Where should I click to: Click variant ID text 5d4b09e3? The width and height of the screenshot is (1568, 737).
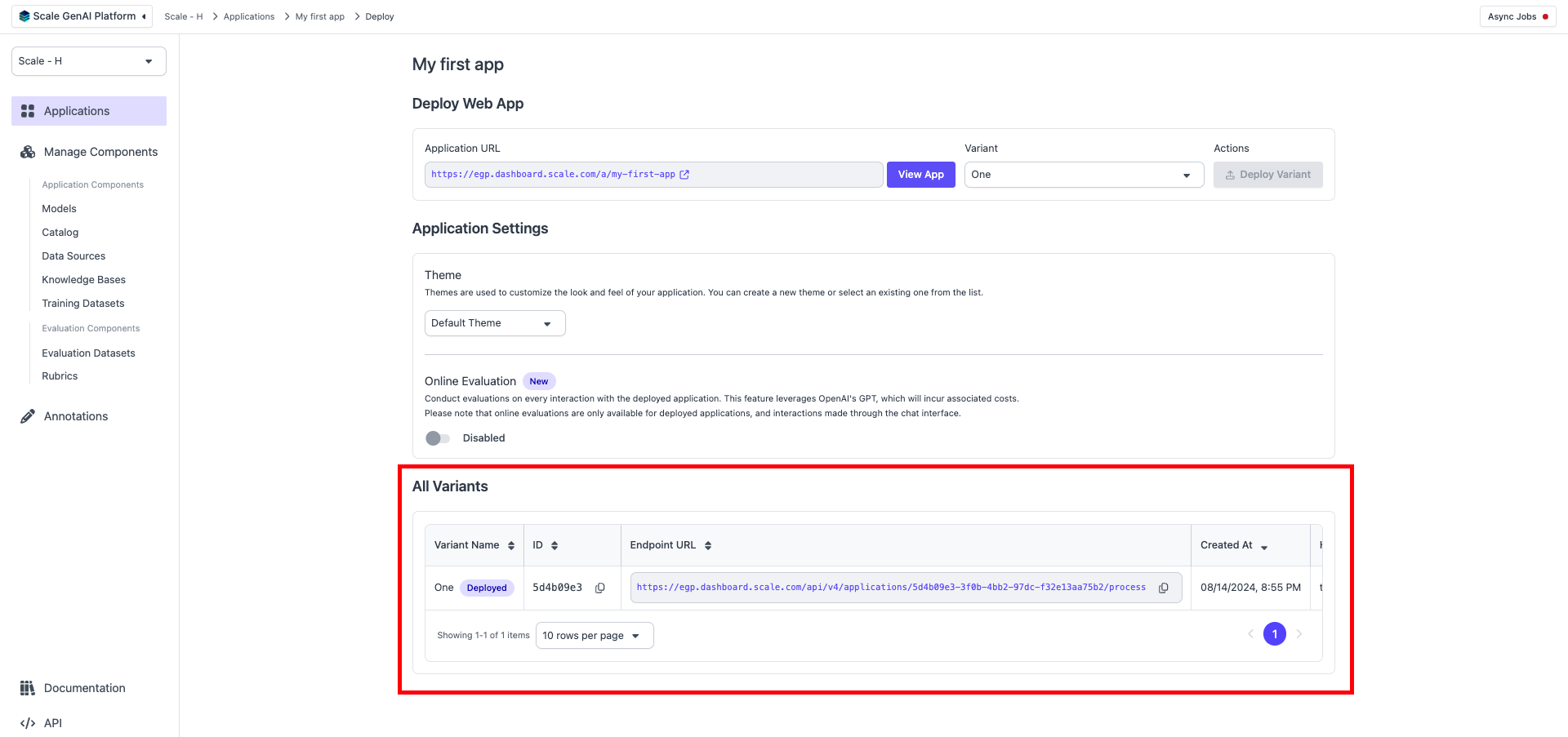pos(557,588)
